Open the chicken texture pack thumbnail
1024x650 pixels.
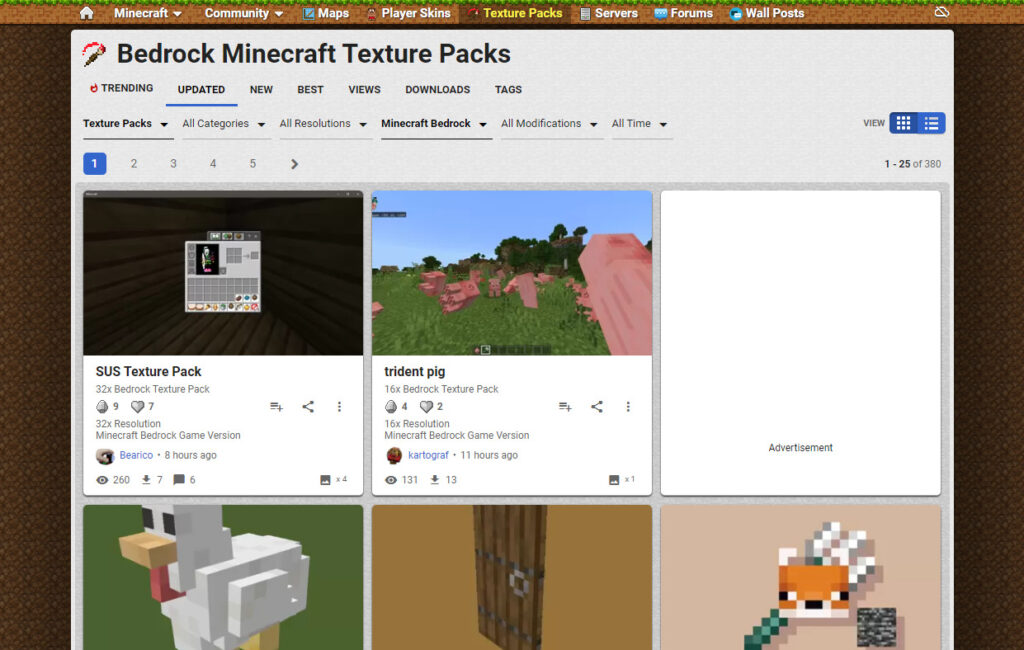point(223,576)
